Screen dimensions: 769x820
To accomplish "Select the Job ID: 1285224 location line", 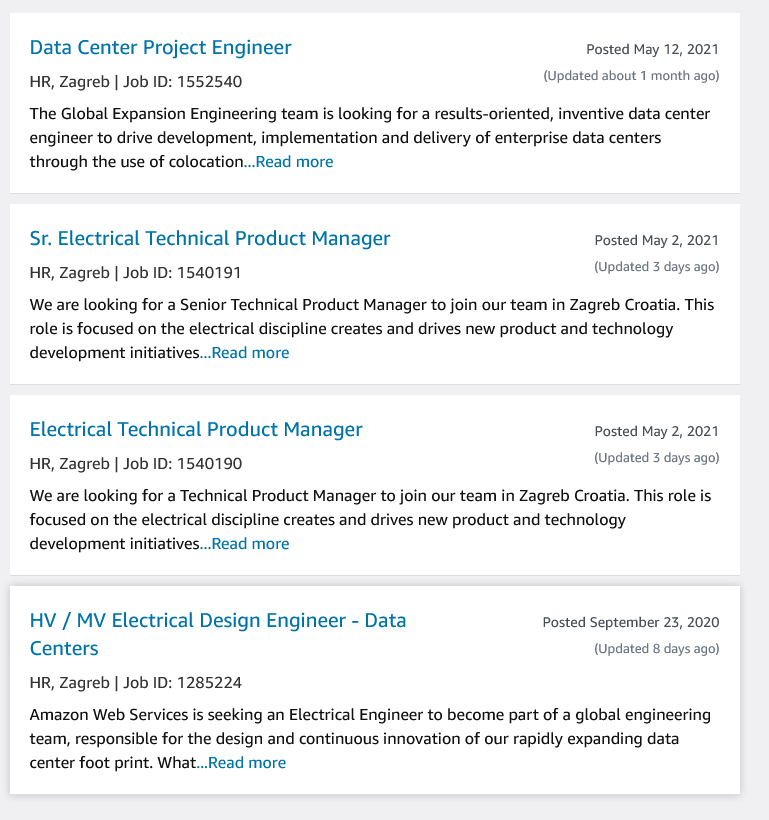I will pos(135,682).
